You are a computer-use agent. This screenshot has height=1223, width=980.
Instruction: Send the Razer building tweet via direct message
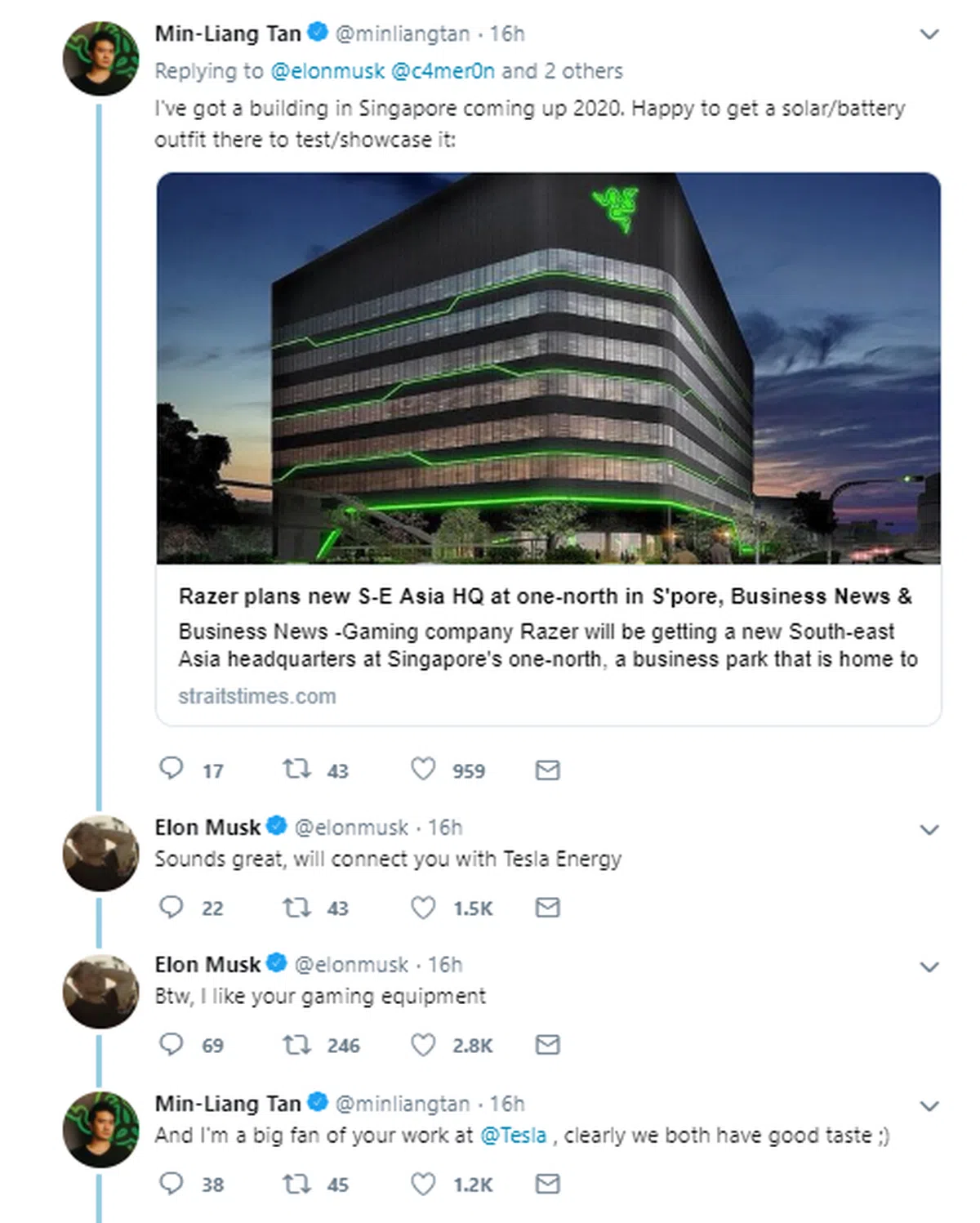pos(547,770)
